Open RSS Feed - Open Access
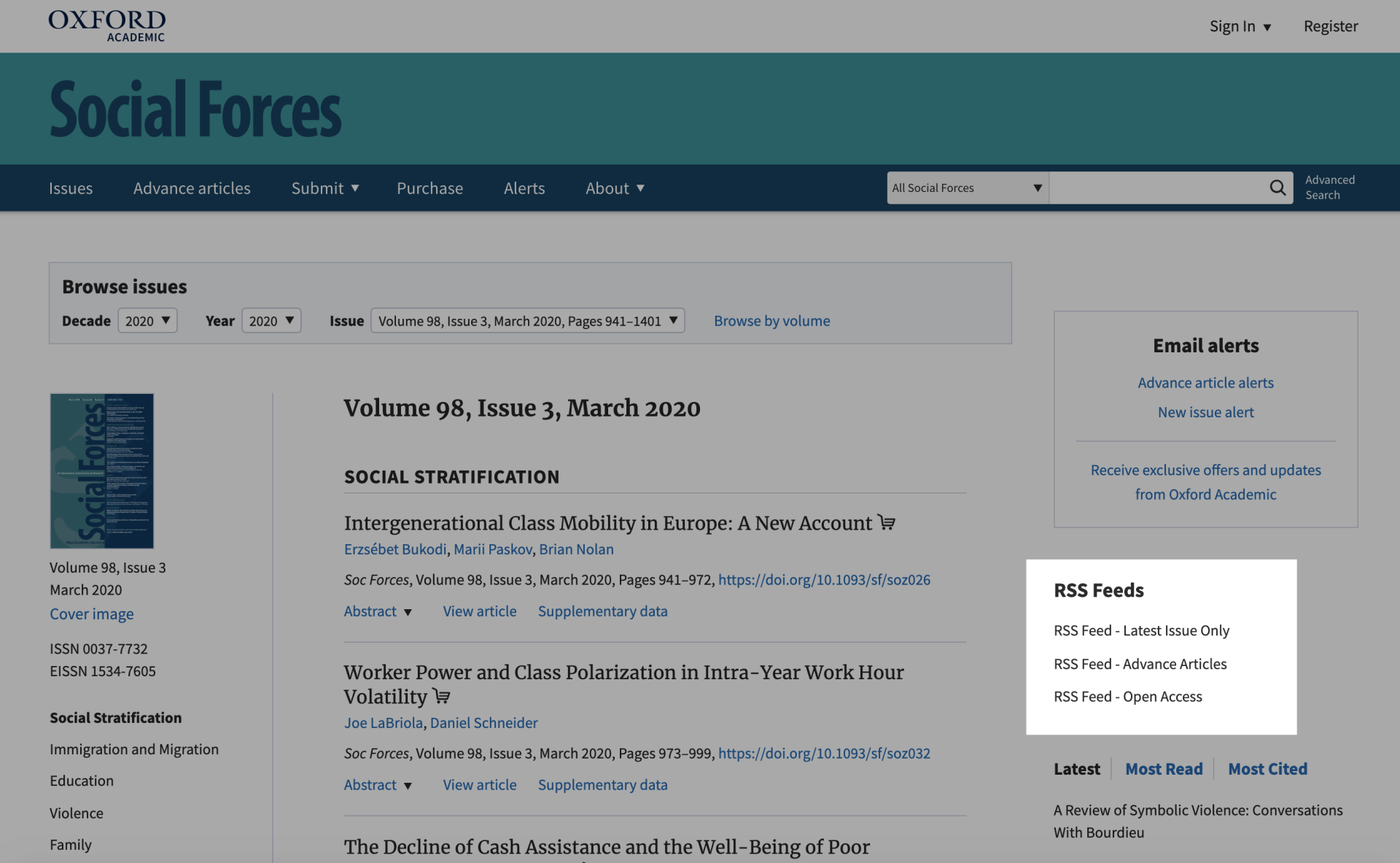This screenshot has width=1400, height=863. click(1128, 697)
